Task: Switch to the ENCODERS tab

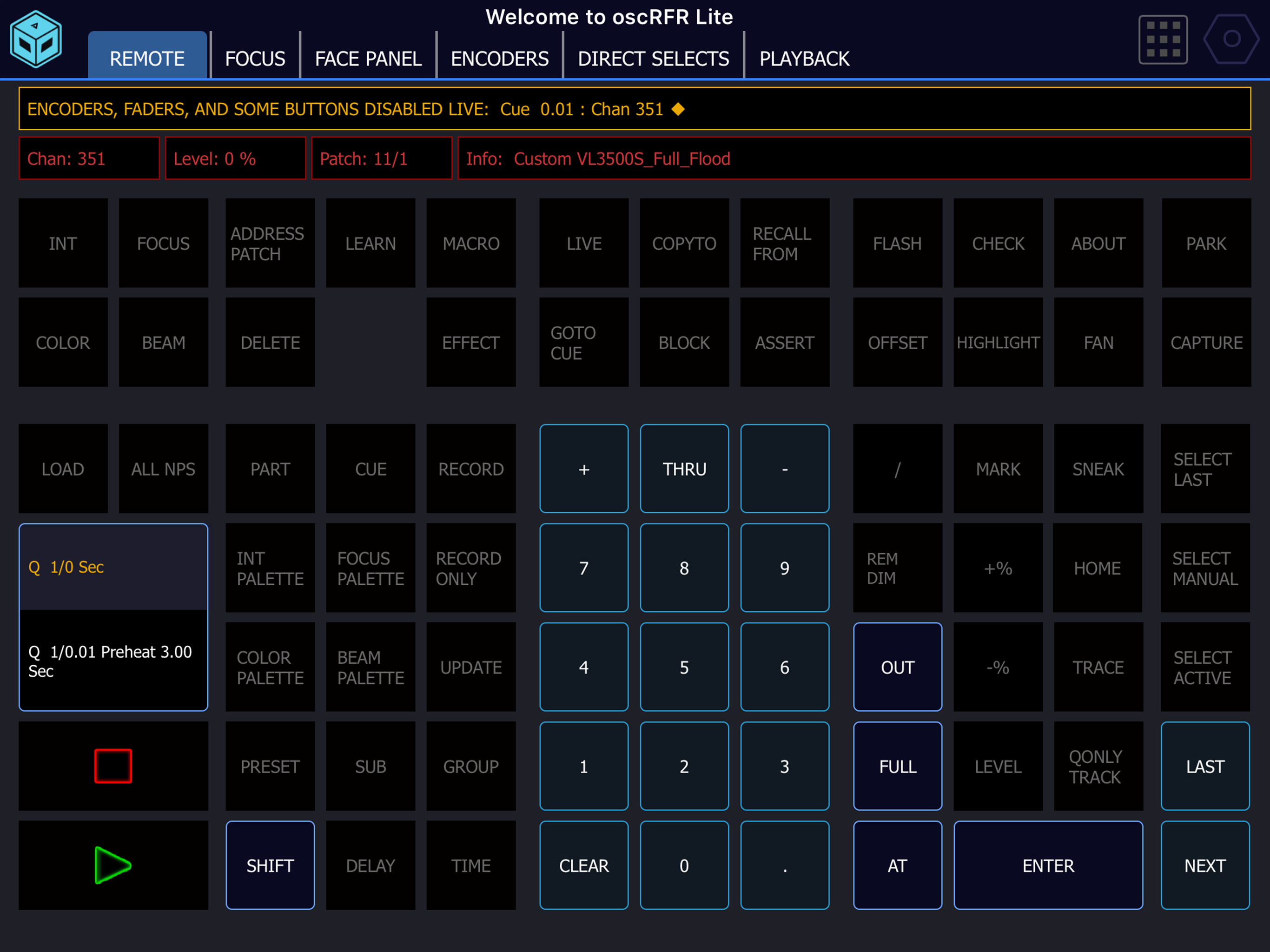Action: pyautogui.click(x=500, y=59)
